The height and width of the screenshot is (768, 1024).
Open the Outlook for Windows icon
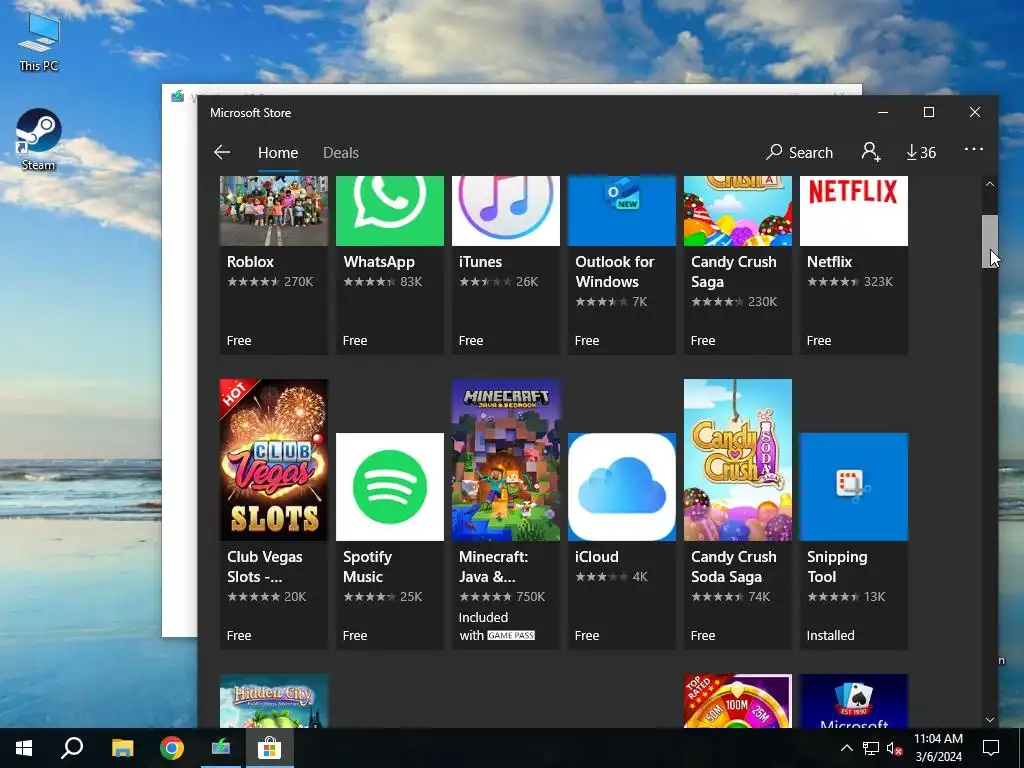point(622,211)
